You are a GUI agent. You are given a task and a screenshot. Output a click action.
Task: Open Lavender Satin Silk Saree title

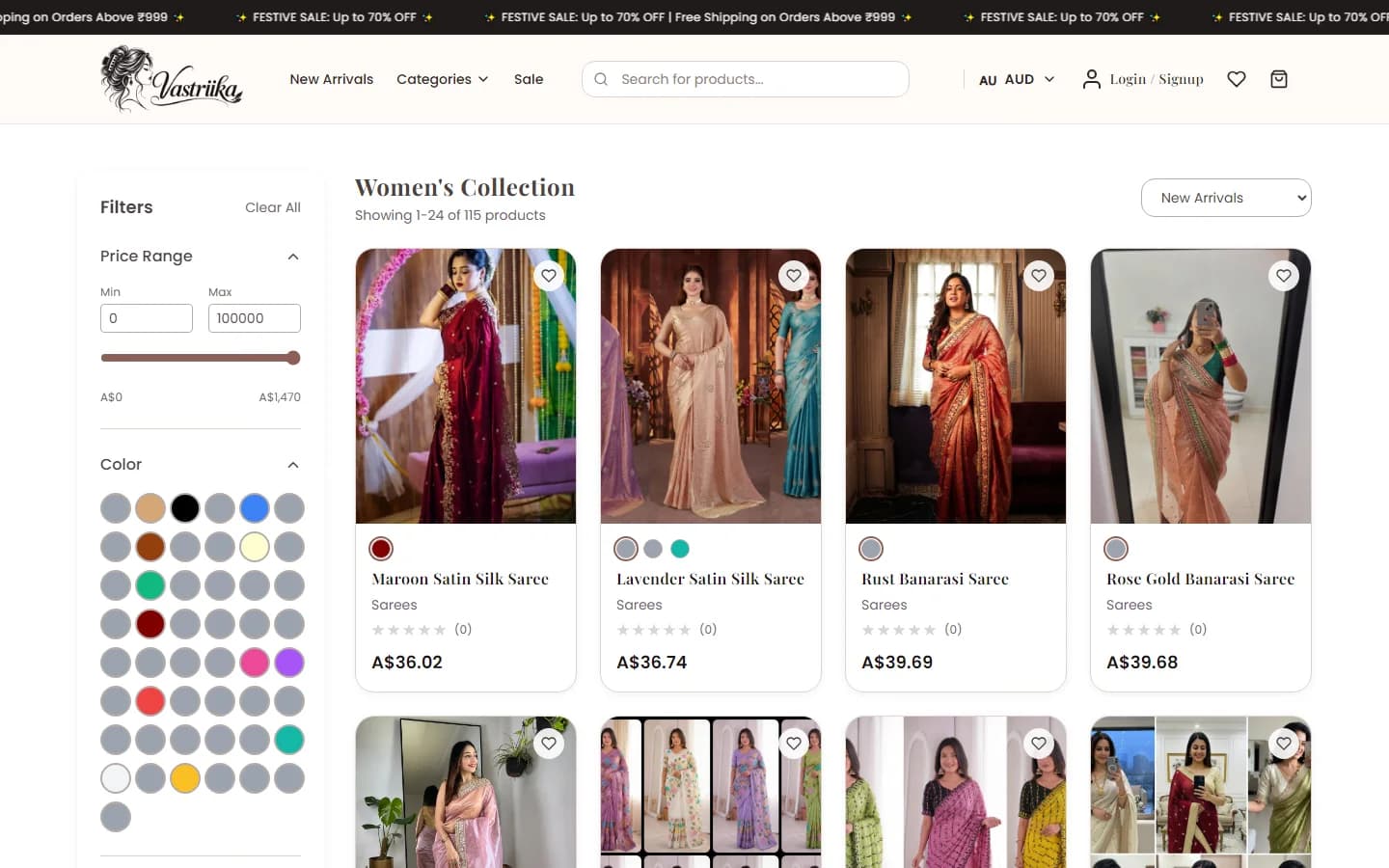[710, 579]
